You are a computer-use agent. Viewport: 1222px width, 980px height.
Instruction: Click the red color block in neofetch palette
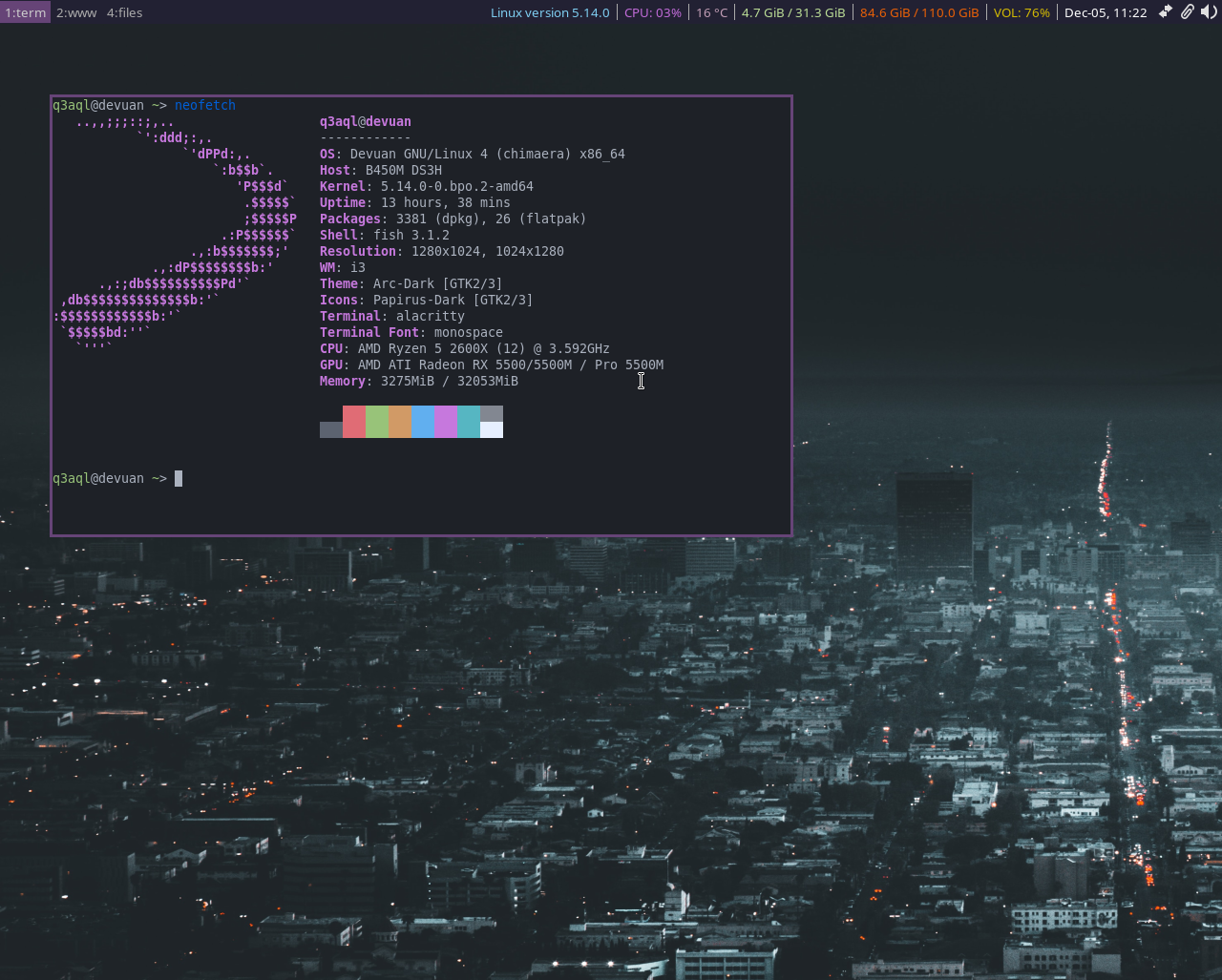click(354, 422)
